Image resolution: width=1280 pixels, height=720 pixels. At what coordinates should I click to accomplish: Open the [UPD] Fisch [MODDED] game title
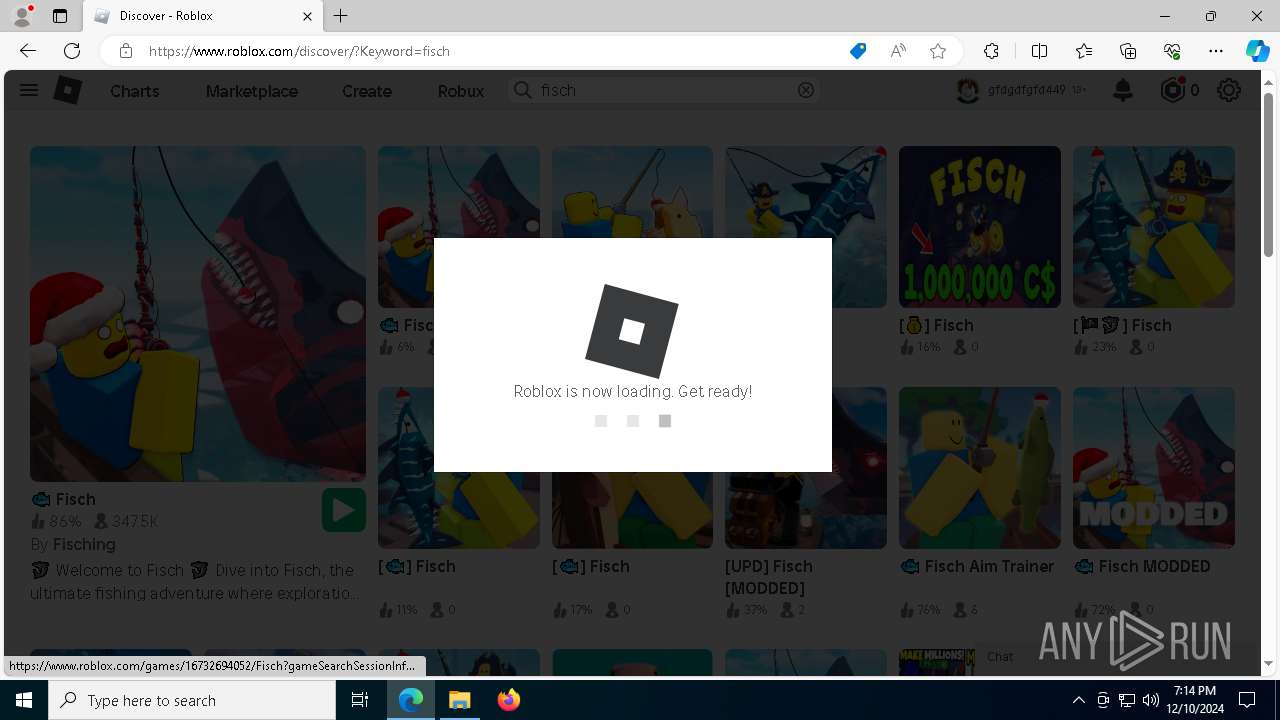[769, 577]
